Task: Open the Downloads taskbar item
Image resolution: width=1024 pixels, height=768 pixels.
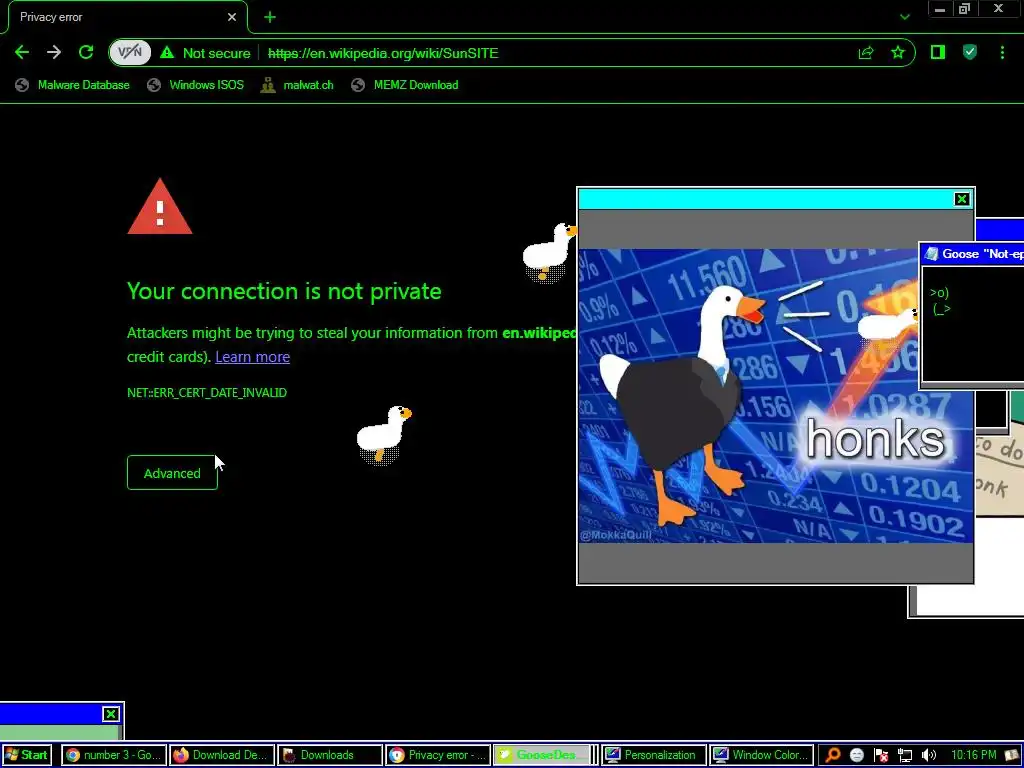Action: [x=330, y=755]
